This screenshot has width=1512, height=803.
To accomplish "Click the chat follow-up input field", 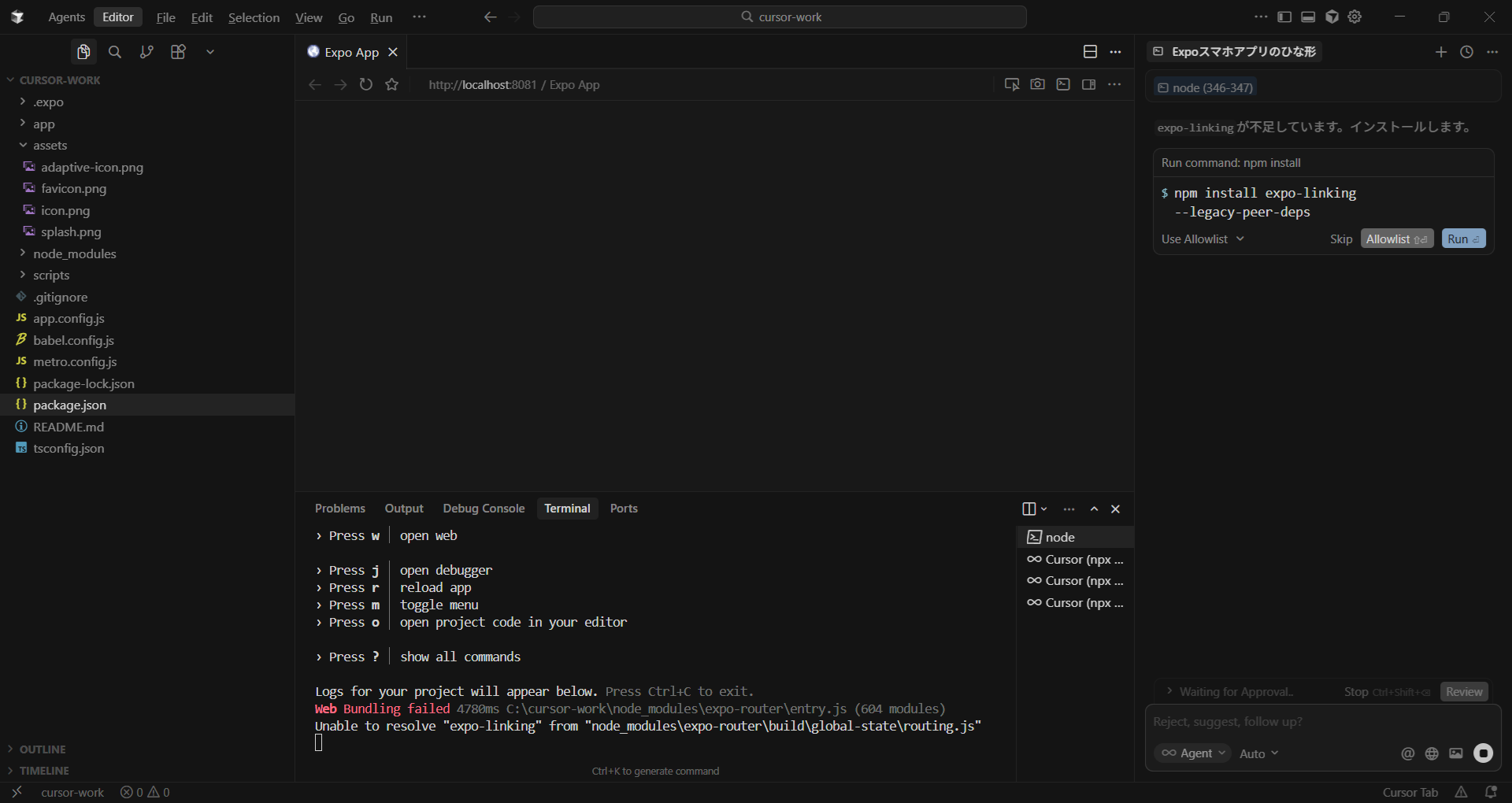I will (x=1321, y=722).
